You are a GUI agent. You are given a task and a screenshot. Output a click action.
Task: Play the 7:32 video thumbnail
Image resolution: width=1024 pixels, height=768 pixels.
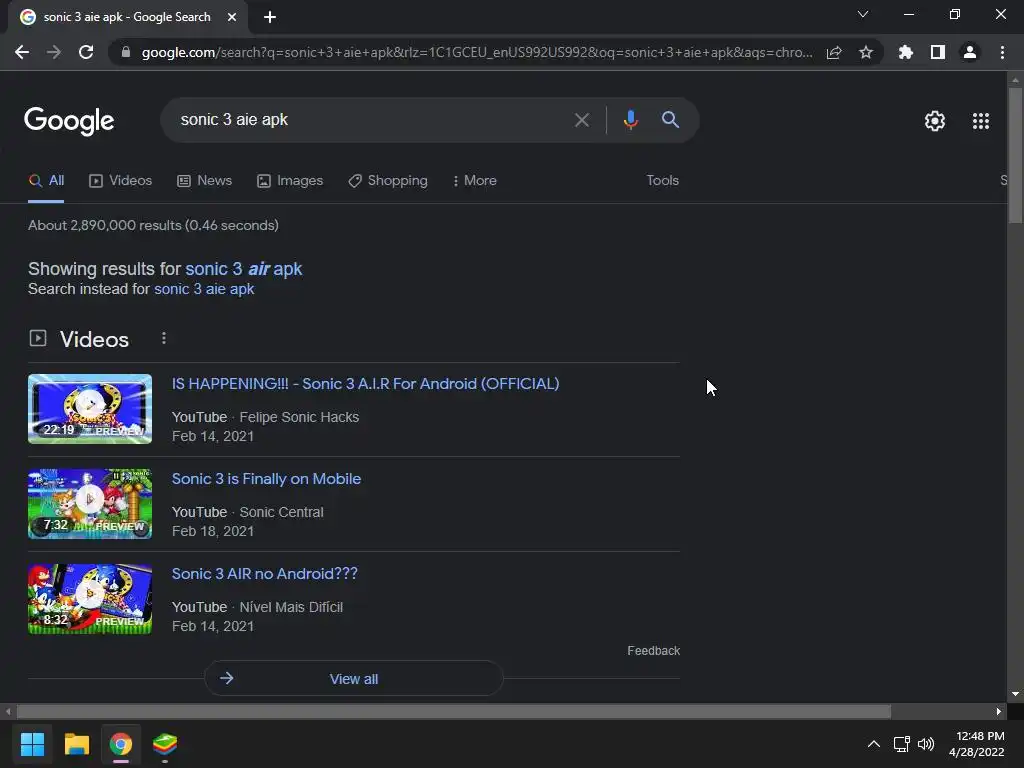[x=89, y=504]
